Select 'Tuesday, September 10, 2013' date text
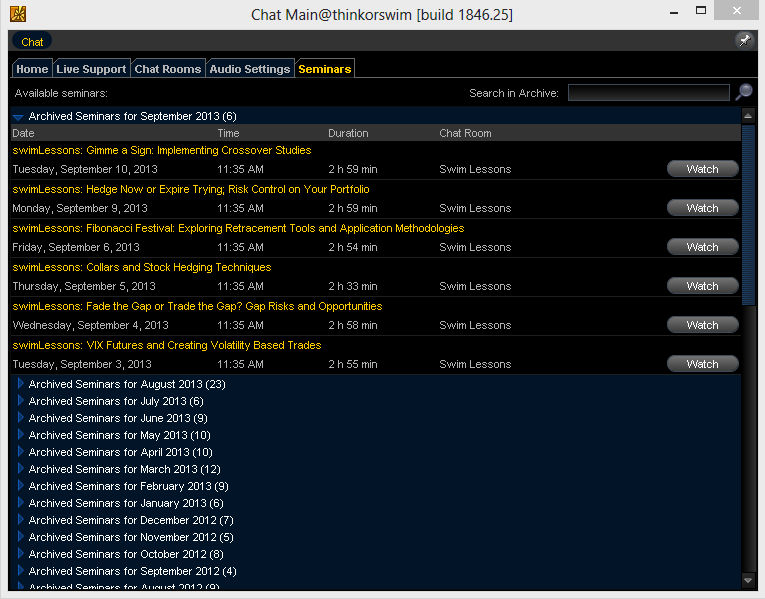This screenshot has height=599, width=765. coord(85,170)
